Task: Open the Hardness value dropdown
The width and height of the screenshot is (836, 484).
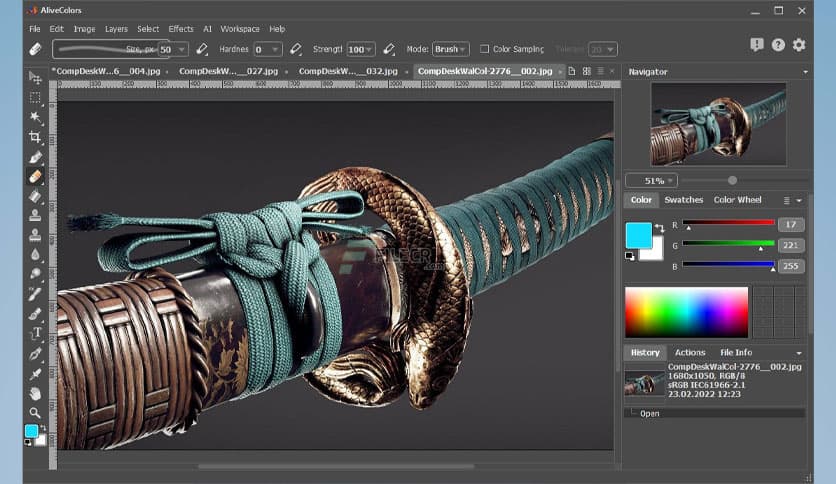Action: point(275,50)
